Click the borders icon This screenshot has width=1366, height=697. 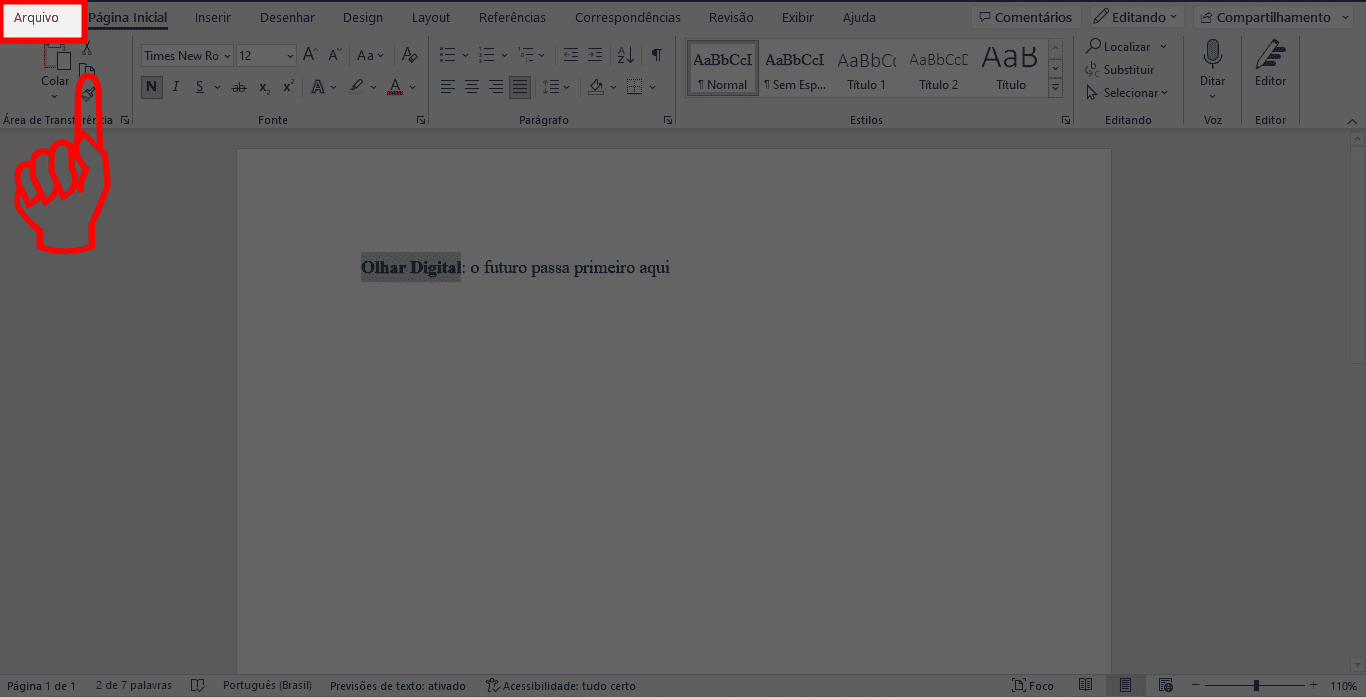click(x=634, y=88)
